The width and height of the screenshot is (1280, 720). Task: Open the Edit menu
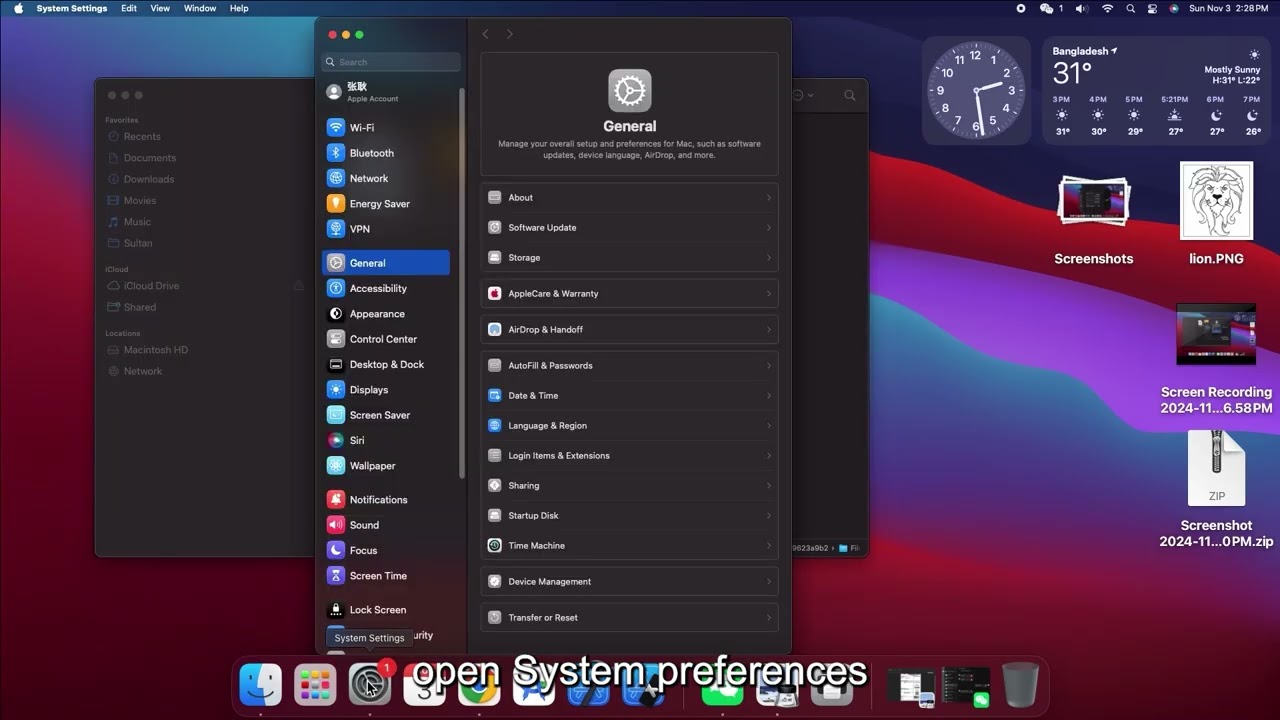(129, 8)
